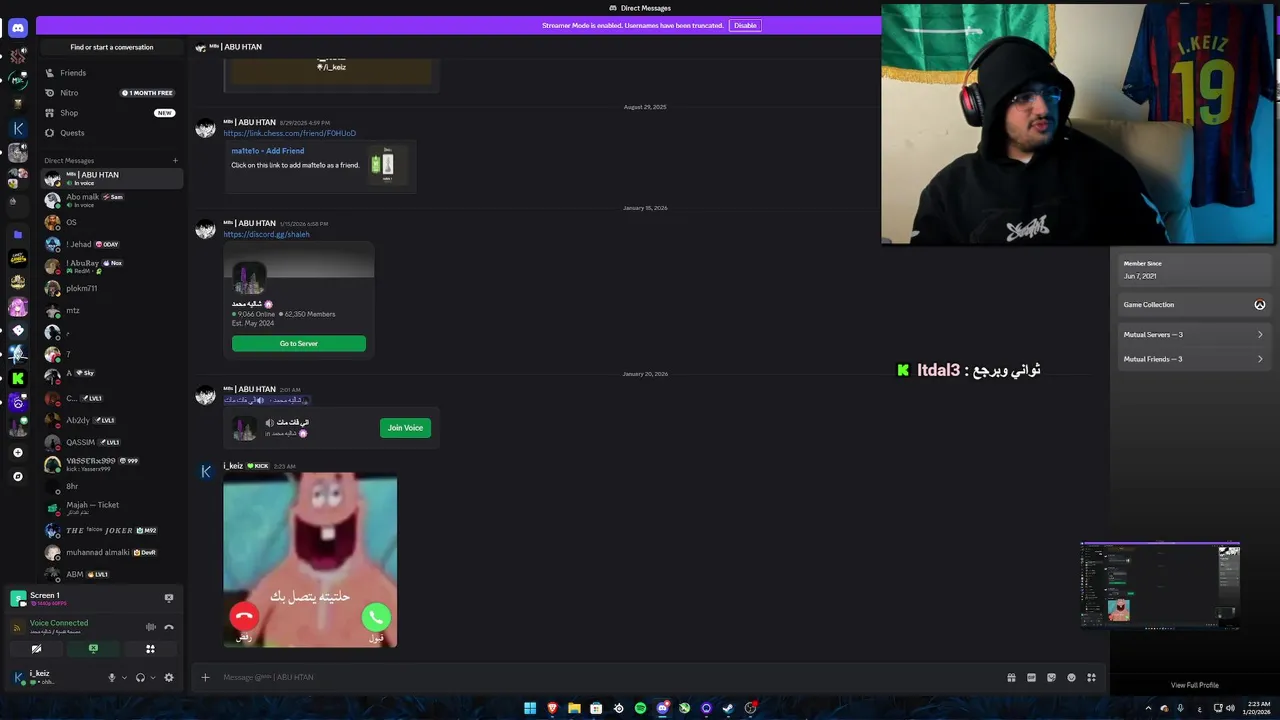
Task: Click the stream preview thumbnail
Action: (x=1161, y=586)
